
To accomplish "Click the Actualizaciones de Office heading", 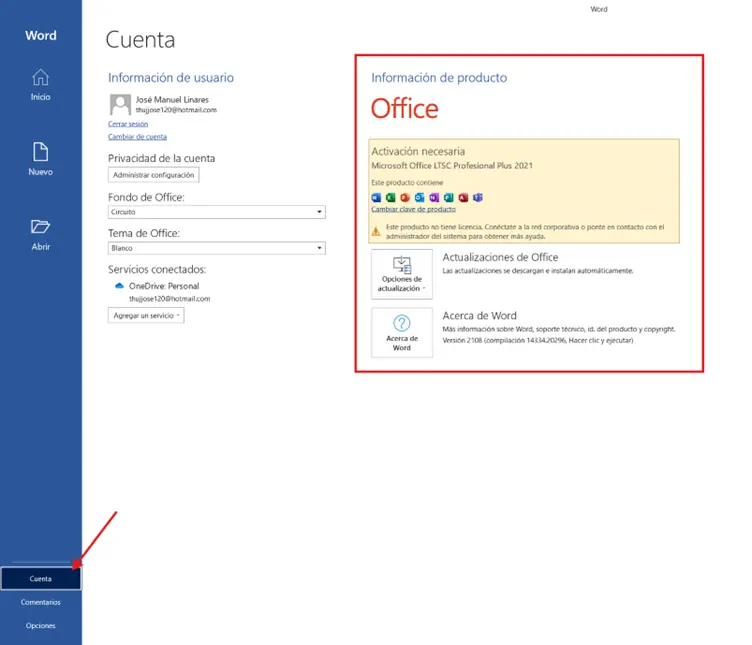I will (x=500, y=258).
